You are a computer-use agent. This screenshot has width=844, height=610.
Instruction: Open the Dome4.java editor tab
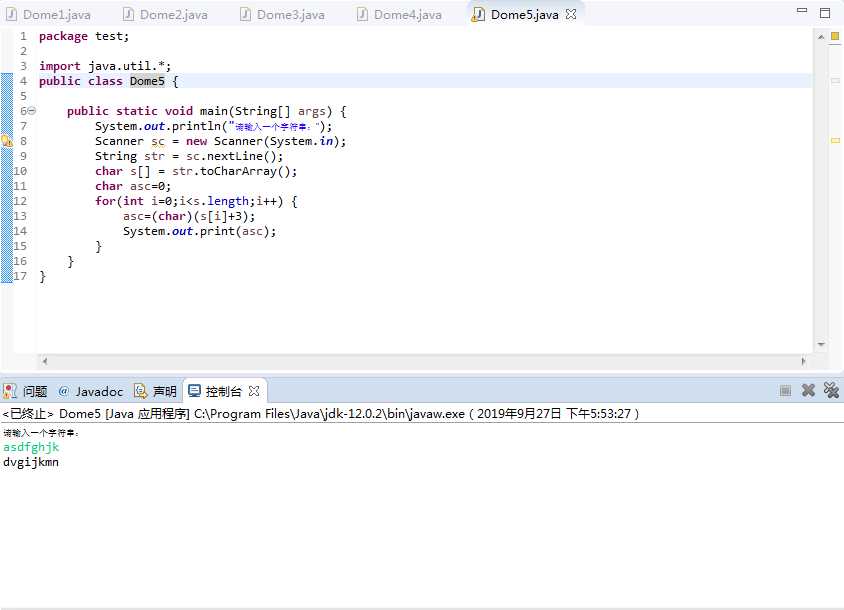(x=399, y=15)
